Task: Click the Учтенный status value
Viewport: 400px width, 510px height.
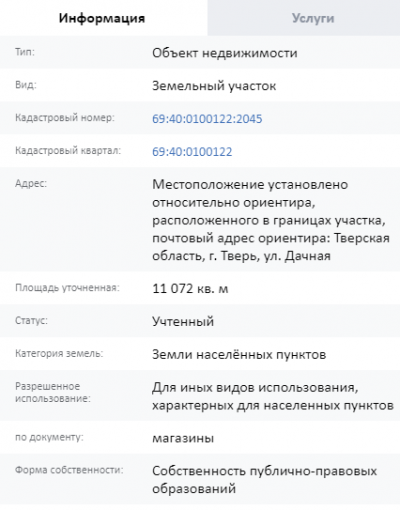Action: click(x=183, y=321)
